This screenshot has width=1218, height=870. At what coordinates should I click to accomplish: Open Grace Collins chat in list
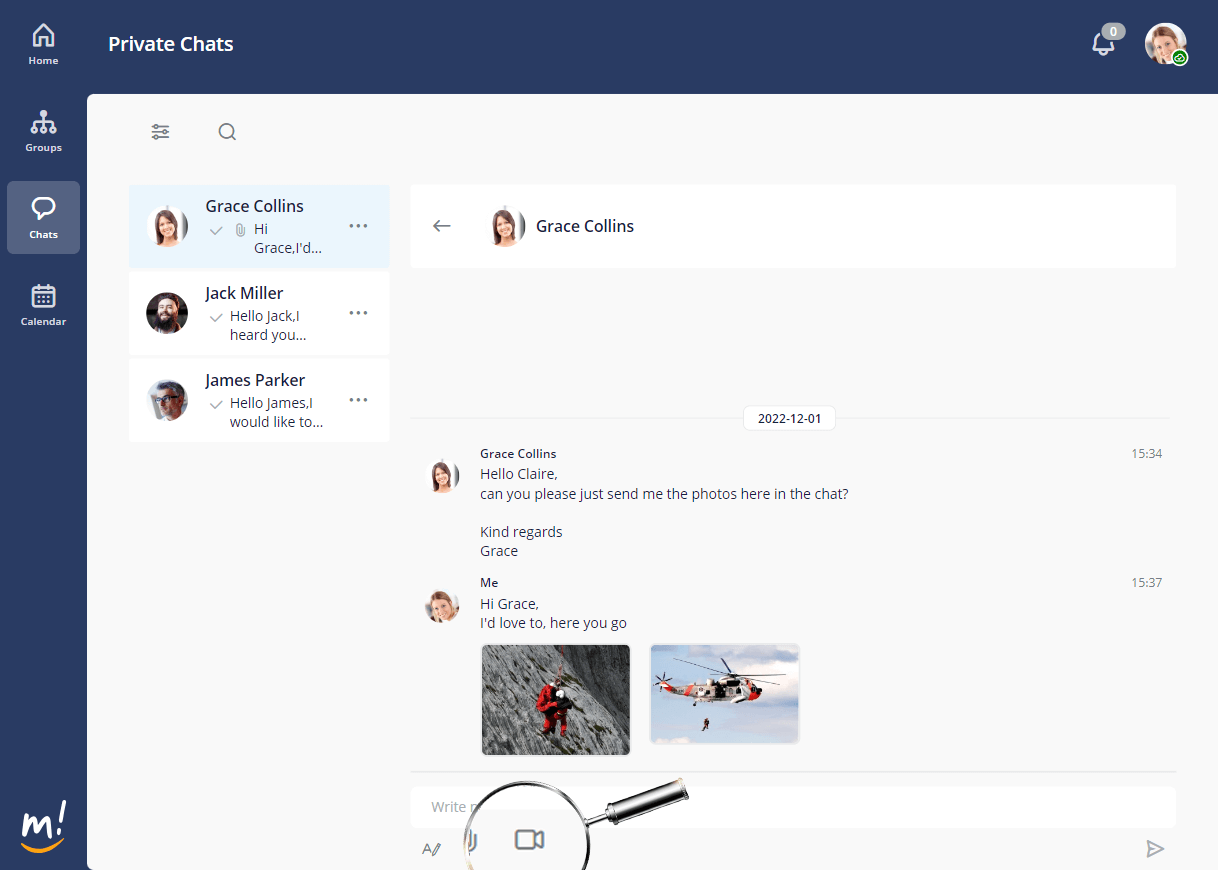tap(259, 227)
